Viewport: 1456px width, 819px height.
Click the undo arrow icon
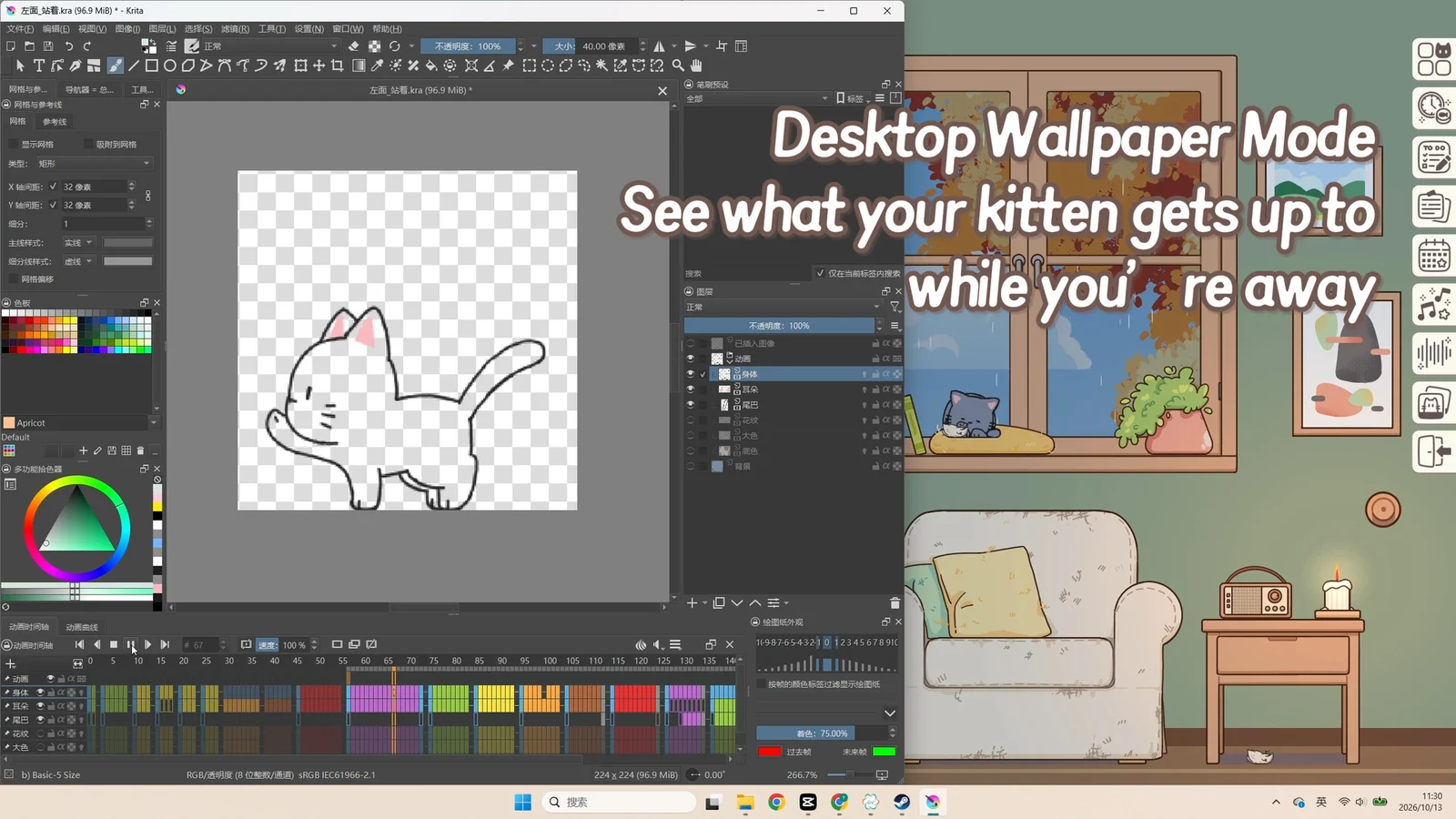[68, 46]
